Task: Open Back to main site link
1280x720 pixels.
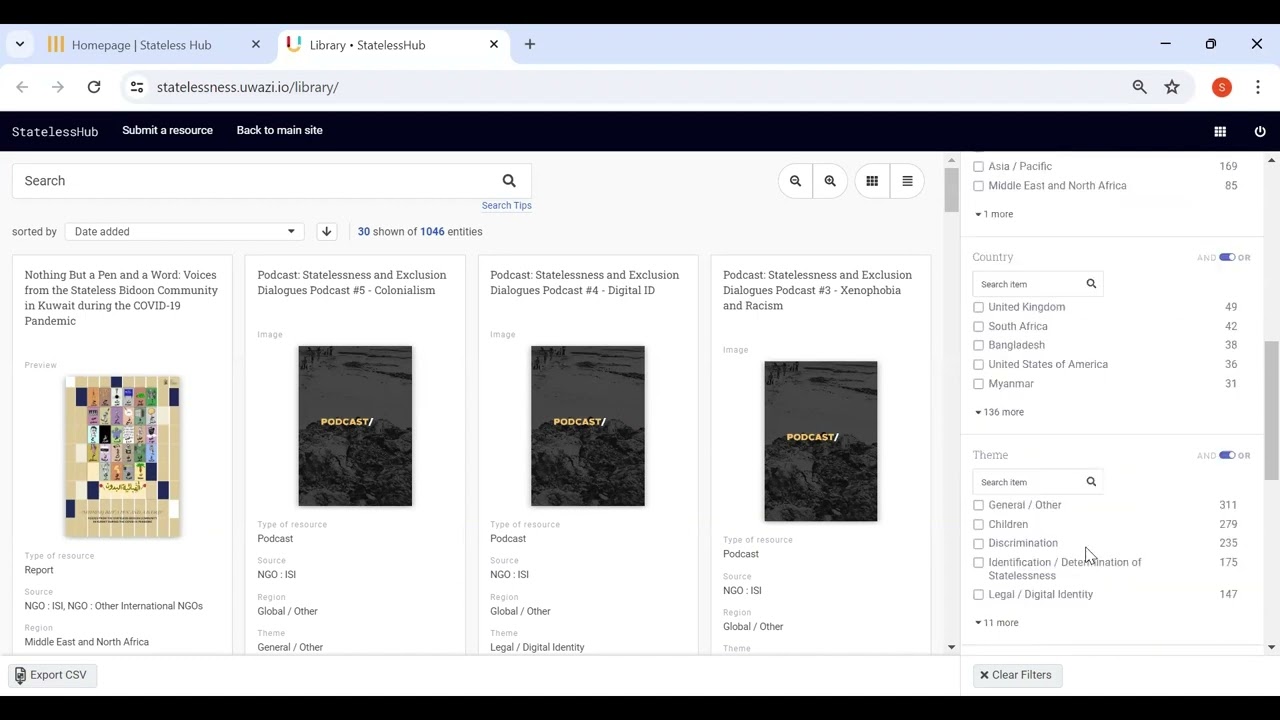Action: [x=279, y=131]
